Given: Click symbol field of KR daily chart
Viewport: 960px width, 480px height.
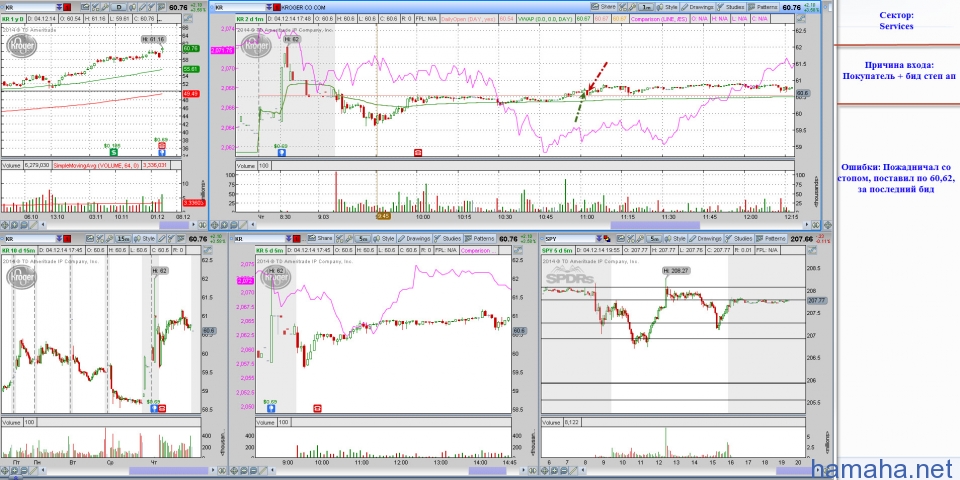Looking at the screenshot, I should click(29, 7).
